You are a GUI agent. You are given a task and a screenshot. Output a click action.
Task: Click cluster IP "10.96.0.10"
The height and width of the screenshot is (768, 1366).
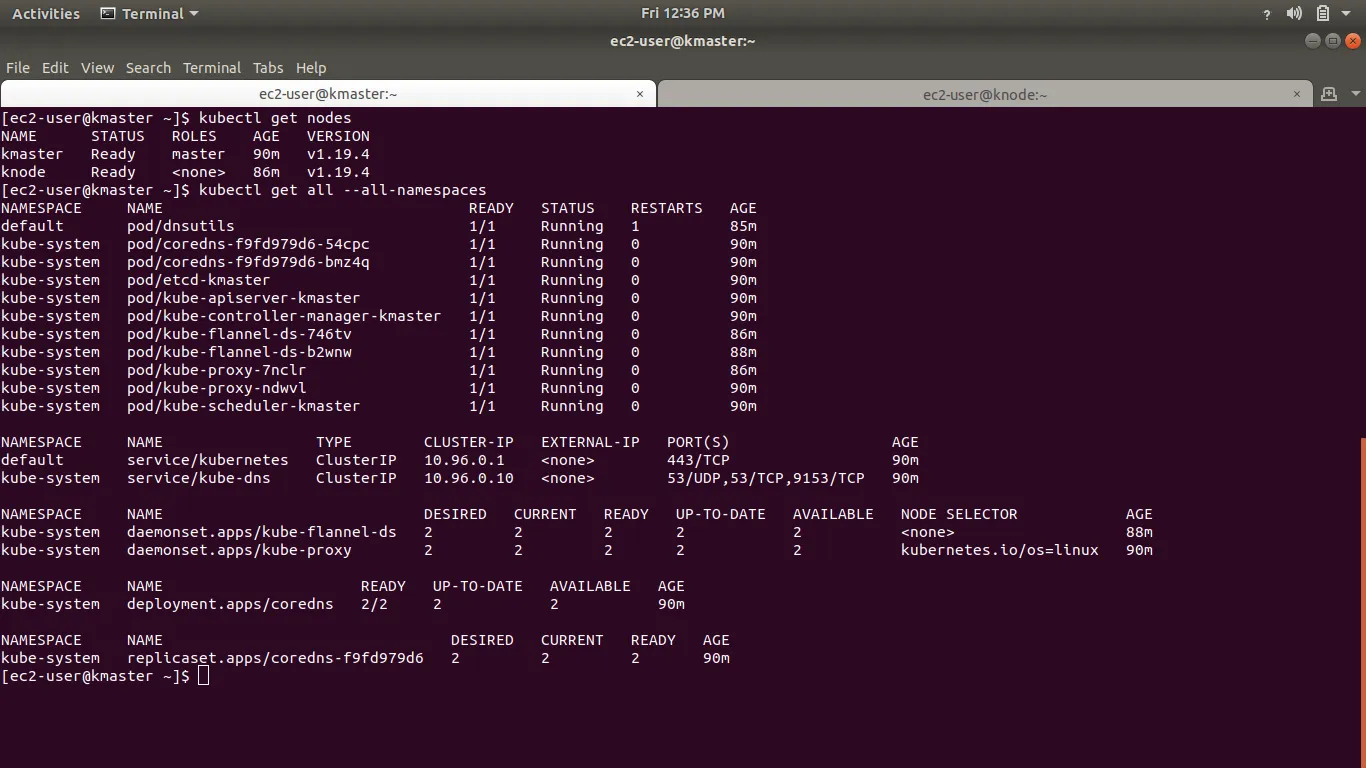[x=469, y=478]
